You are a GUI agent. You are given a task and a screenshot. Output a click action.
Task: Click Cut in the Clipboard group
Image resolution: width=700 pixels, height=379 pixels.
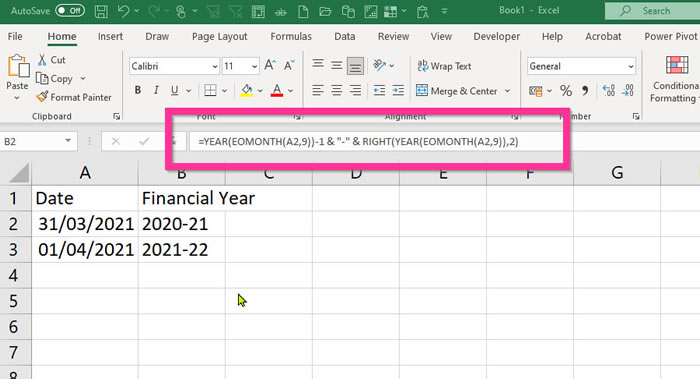[x=52, y=60]
